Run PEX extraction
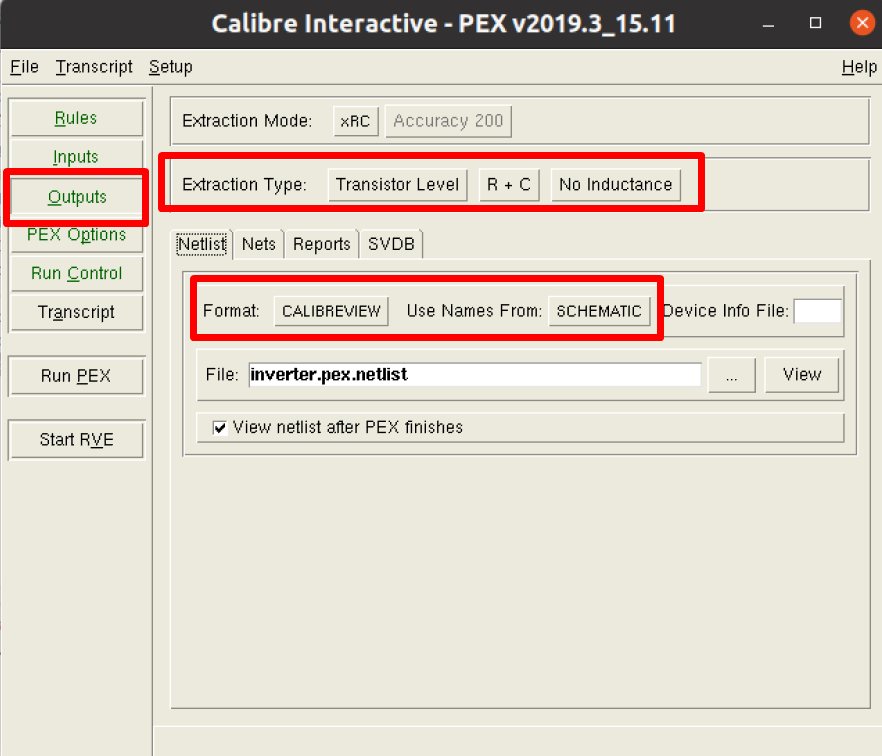The width and height of the screenshot is (882, 756). coord(76,375)
